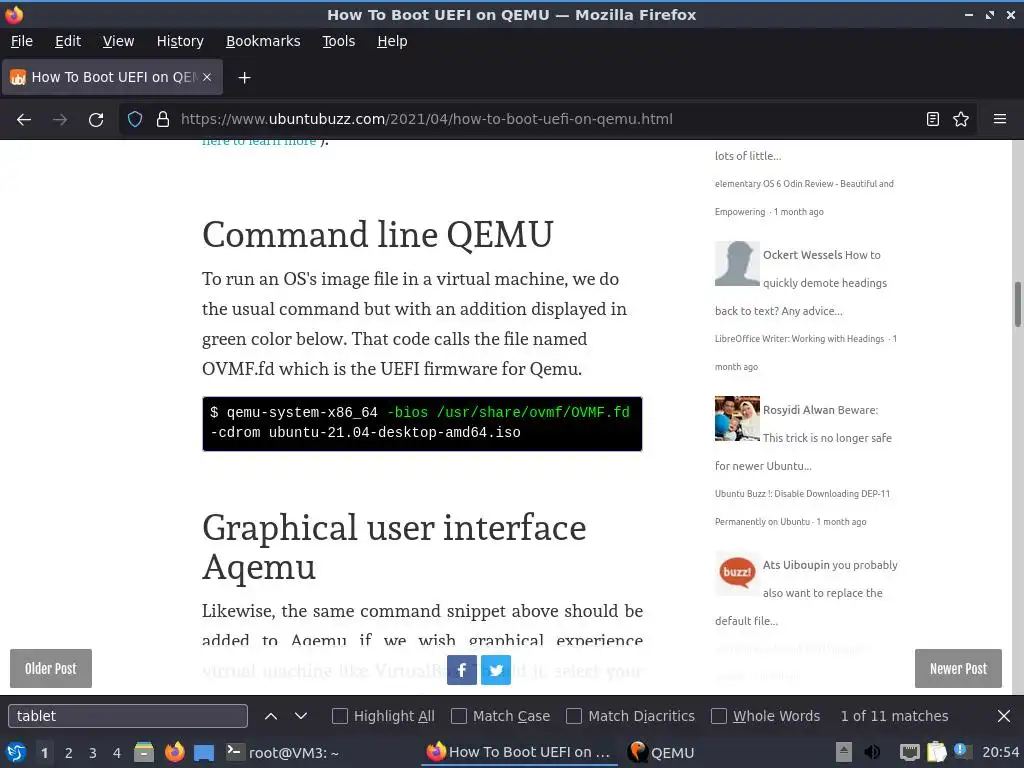1024x768 pixels.
Task: Enable the Highlight All checkbox
Action: (340, 716)
